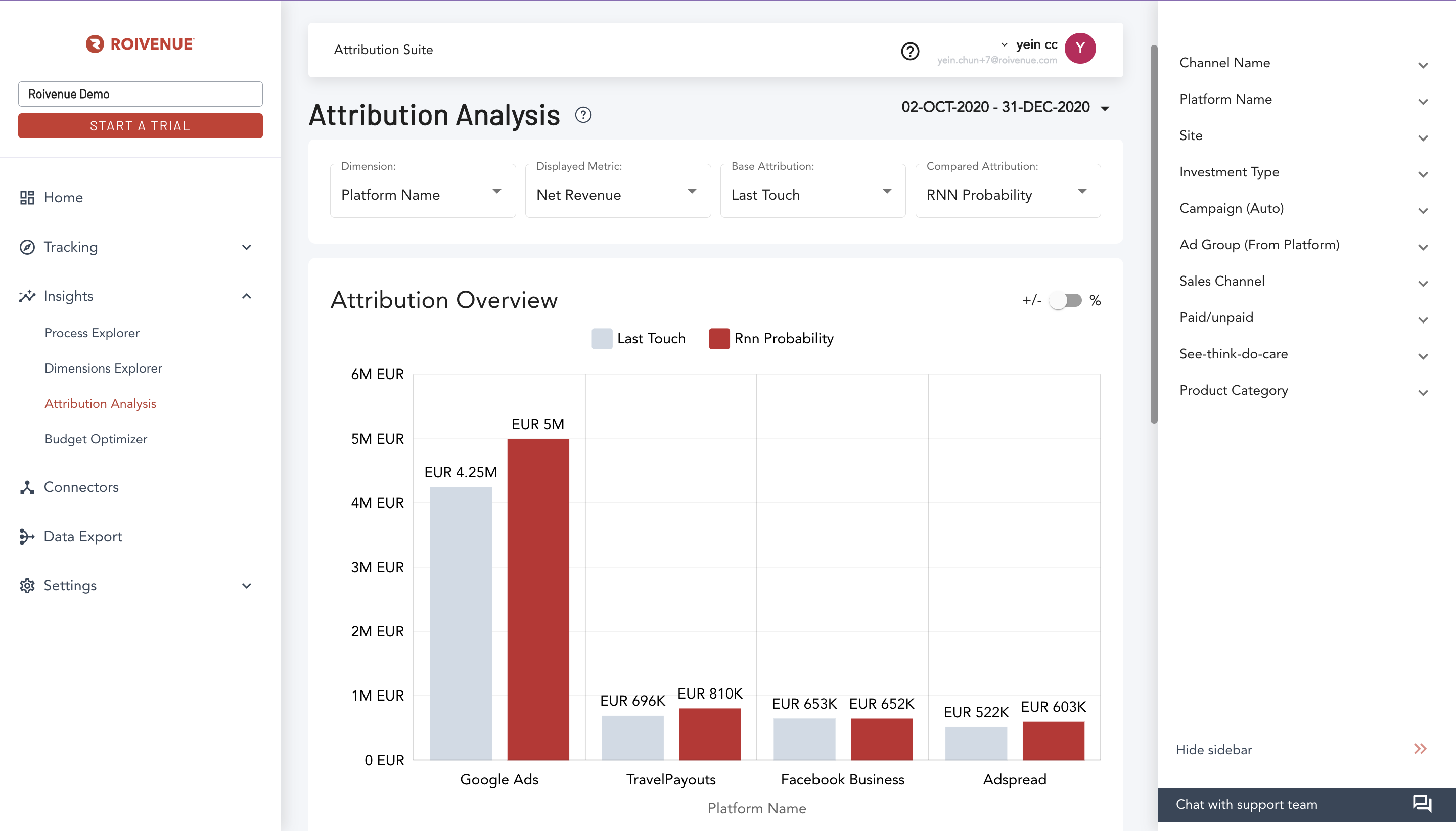Toggle Last Touch legend series

(x=638, y=339)
